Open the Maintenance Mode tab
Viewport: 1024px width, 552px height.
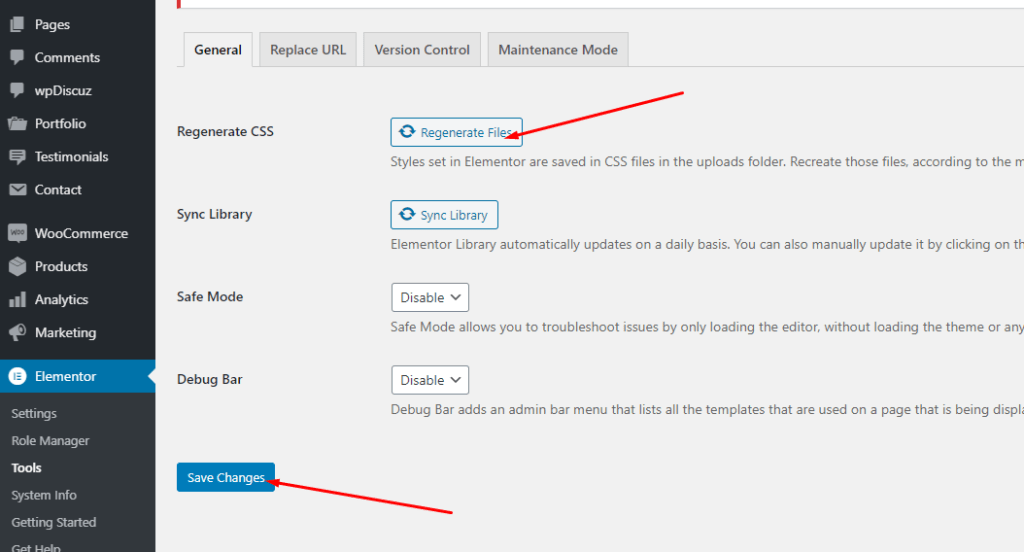click(x=558, y=50)
